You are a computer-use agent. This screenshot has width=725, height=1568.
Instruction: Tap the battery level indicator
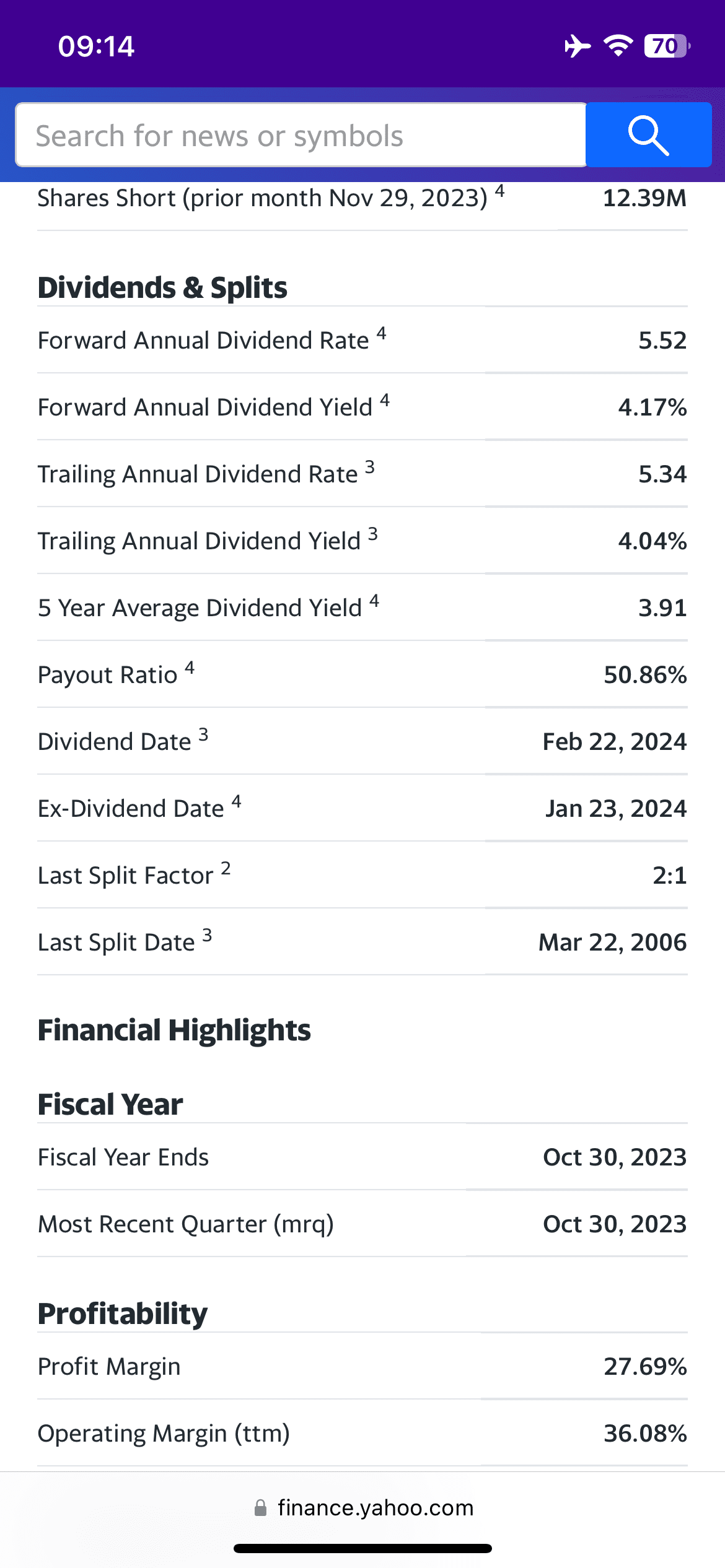coord(666,46)
